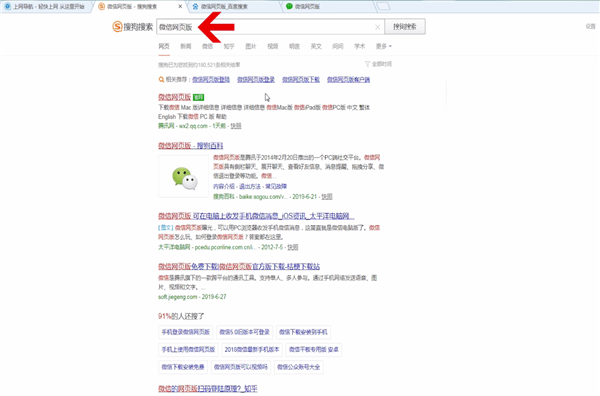Select the 网页 search category

pos(164,46)
